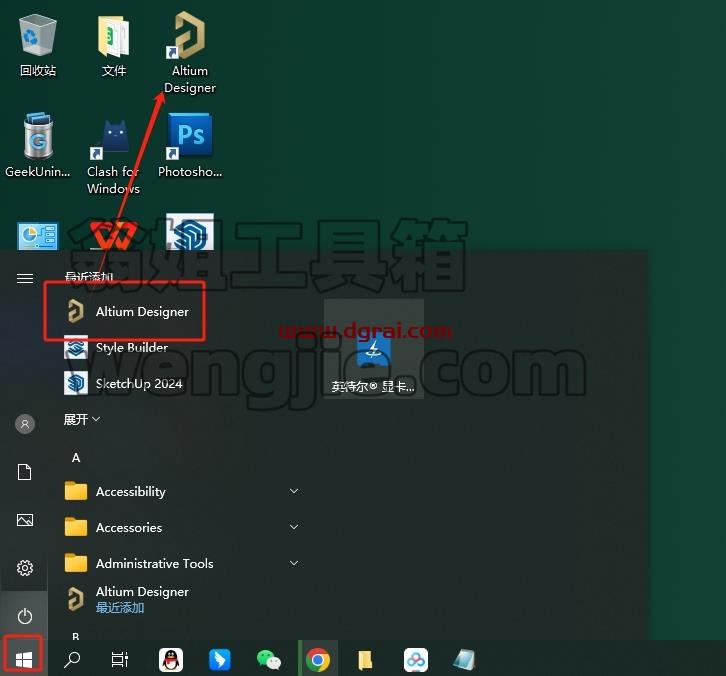726x676 pixels.
Task: Open the blue bird app on taskbar
Action: point(219,660)
